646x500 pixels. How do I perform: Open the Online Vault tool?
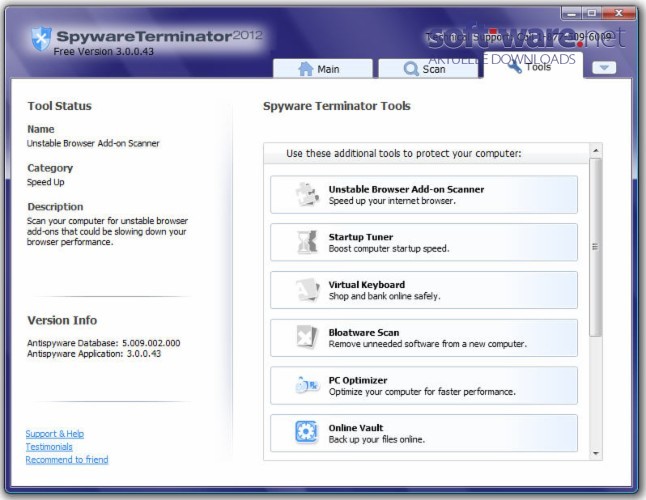424,433
